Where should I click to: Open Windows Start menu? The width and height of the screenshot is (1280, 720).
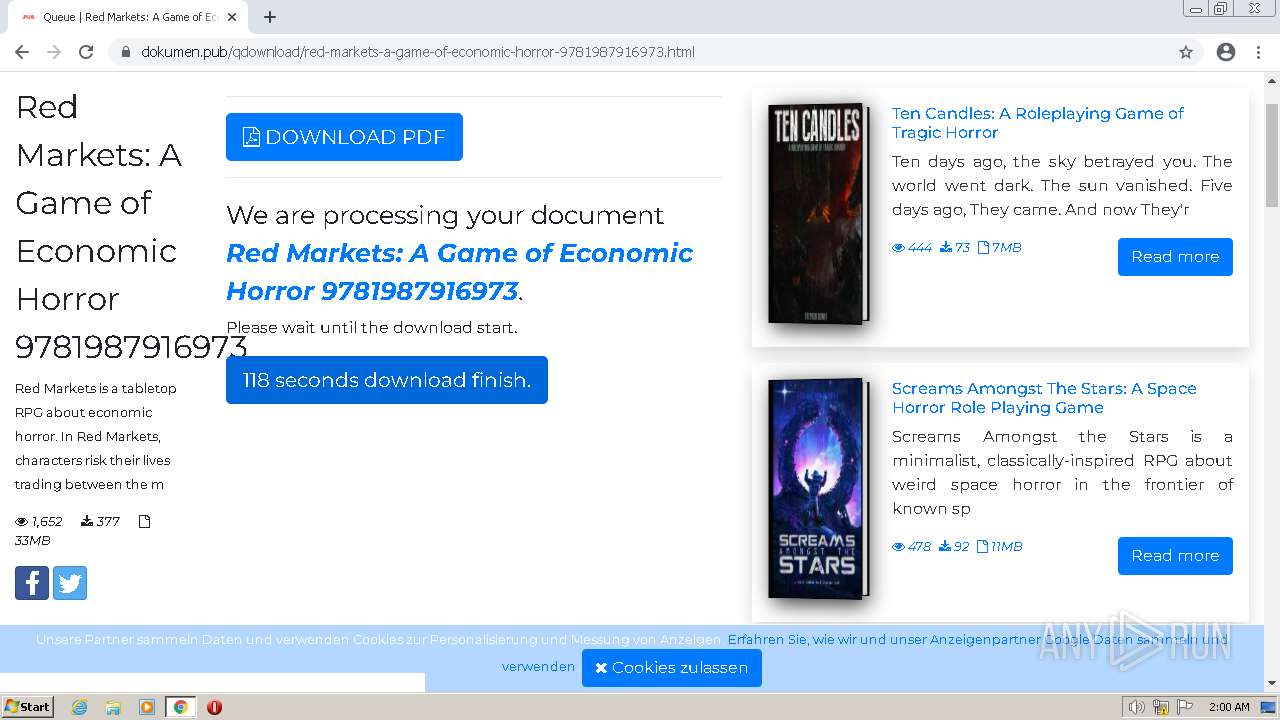28,707
